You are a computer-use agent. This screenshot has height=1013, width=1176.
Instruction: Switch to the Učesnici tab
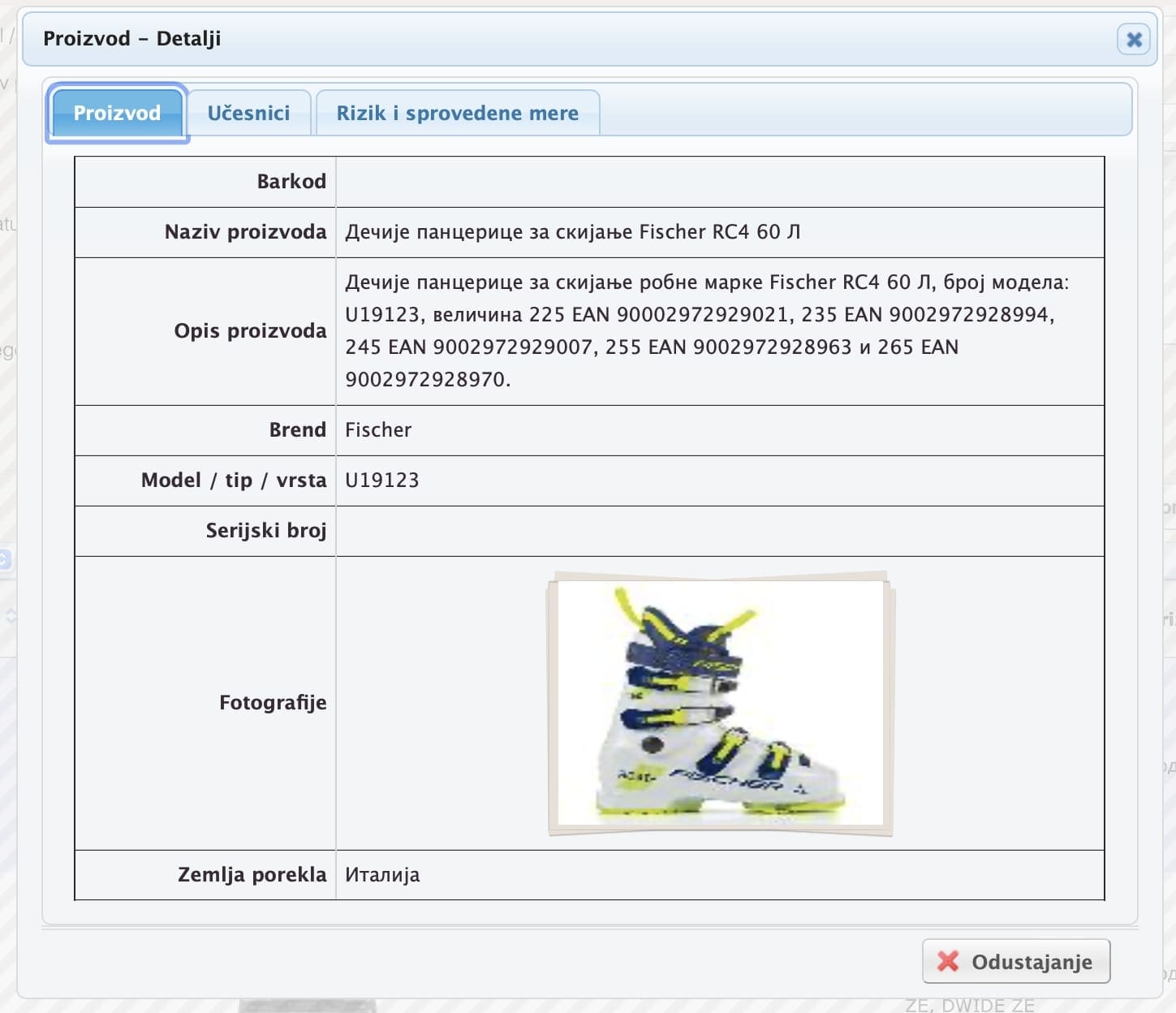tap(248, 113)
